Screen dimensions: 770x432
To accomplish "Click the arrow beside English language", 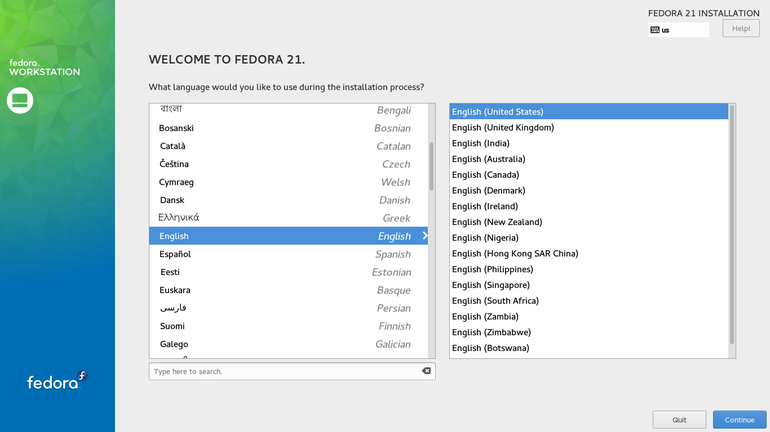I will [425, 236].
